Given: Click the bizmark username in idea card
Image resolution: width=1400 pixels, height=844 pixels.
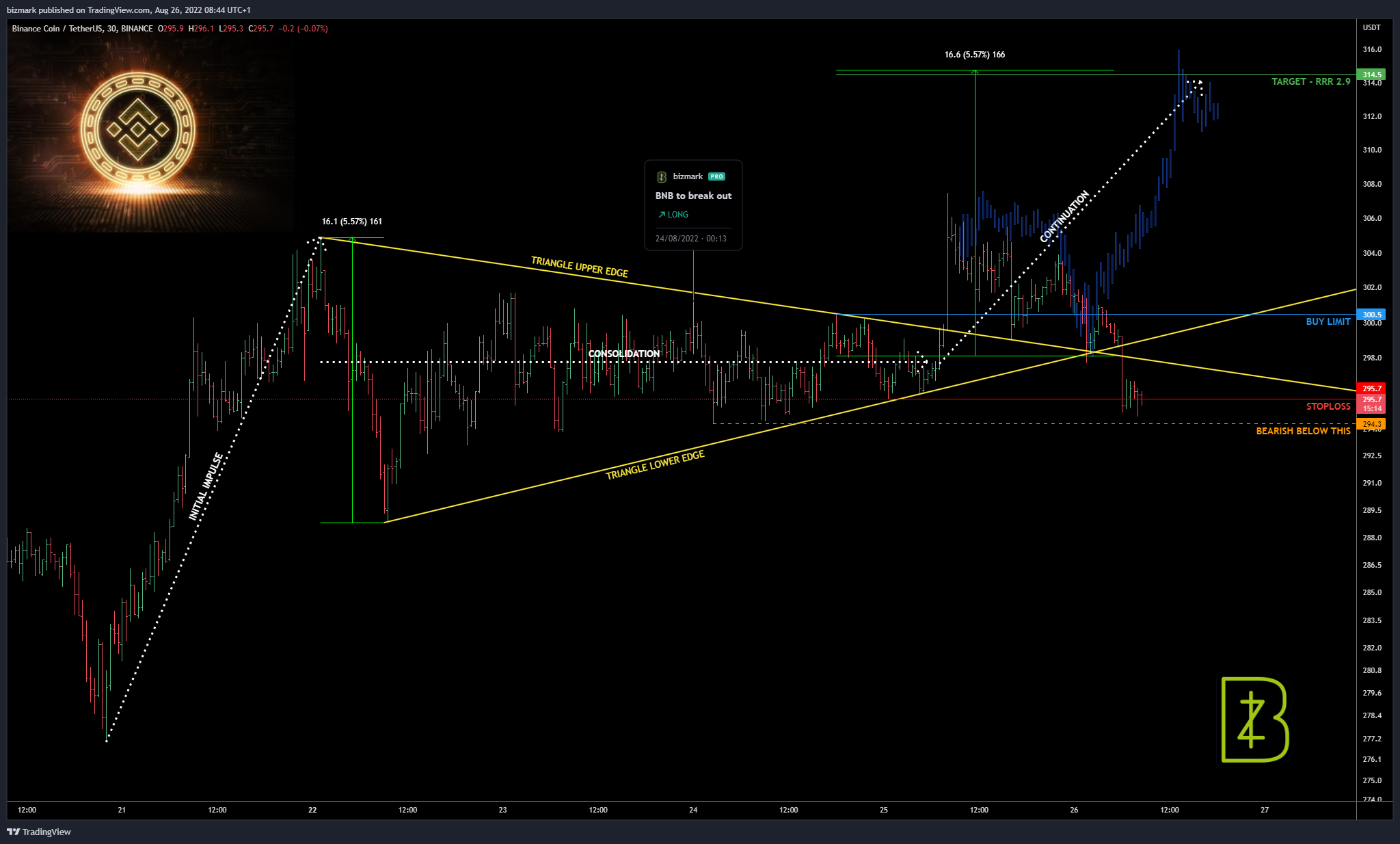Looking at the screenshot, I should (687, 176).
